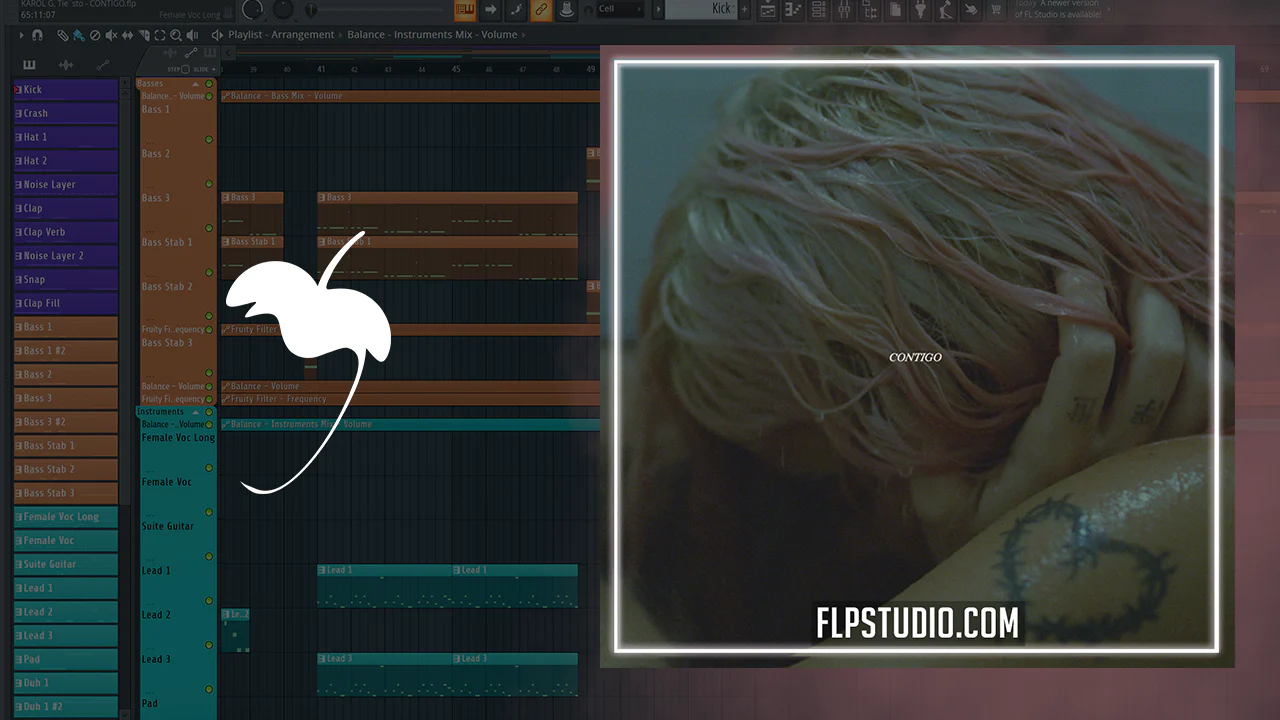
Task: Click the countdown arrow icon in toolbar
Action: 491,10
